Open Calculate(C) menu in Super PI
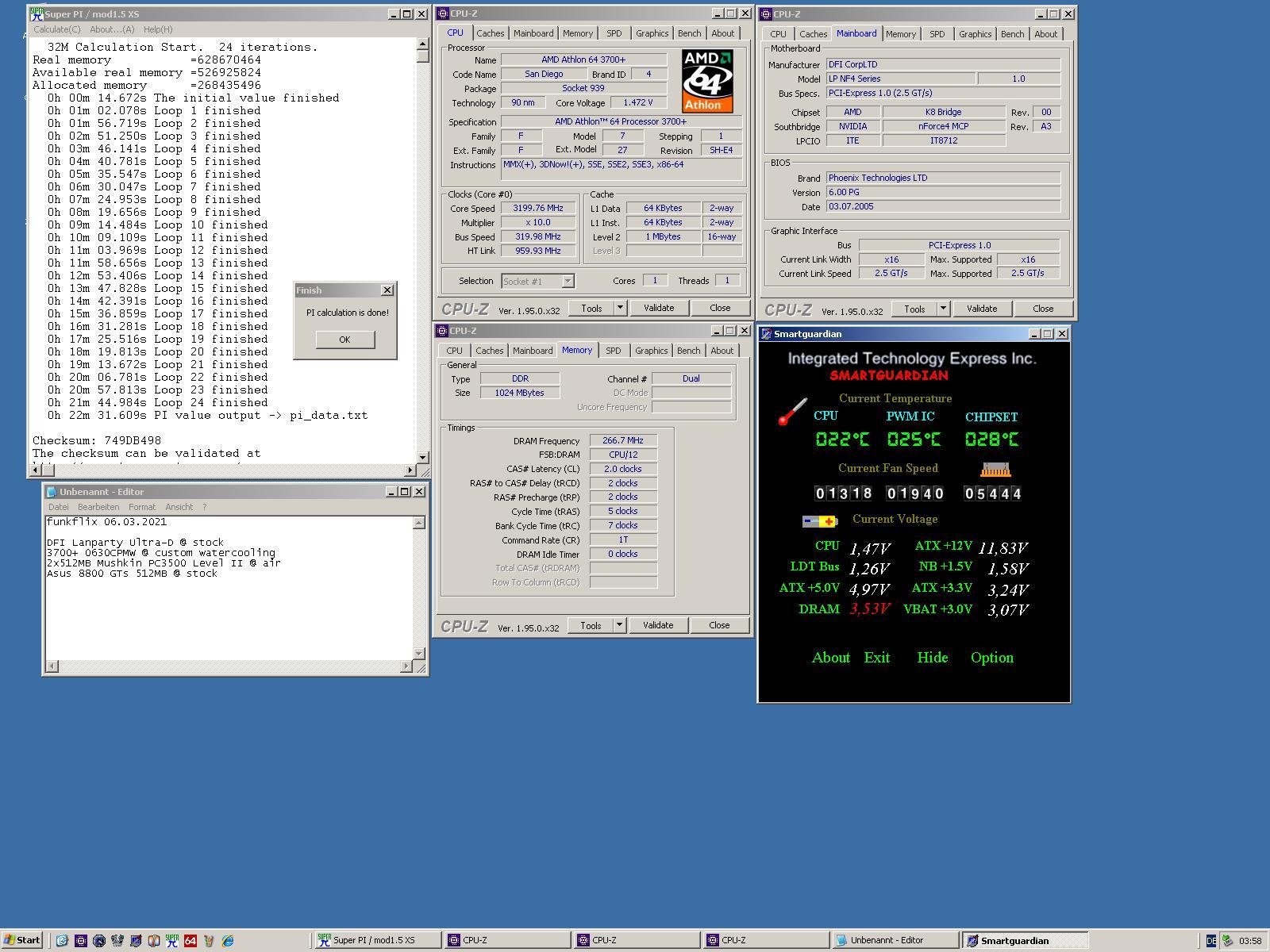Image resolution: width=1270 pixels, height=952 pixels. [57, 29]
